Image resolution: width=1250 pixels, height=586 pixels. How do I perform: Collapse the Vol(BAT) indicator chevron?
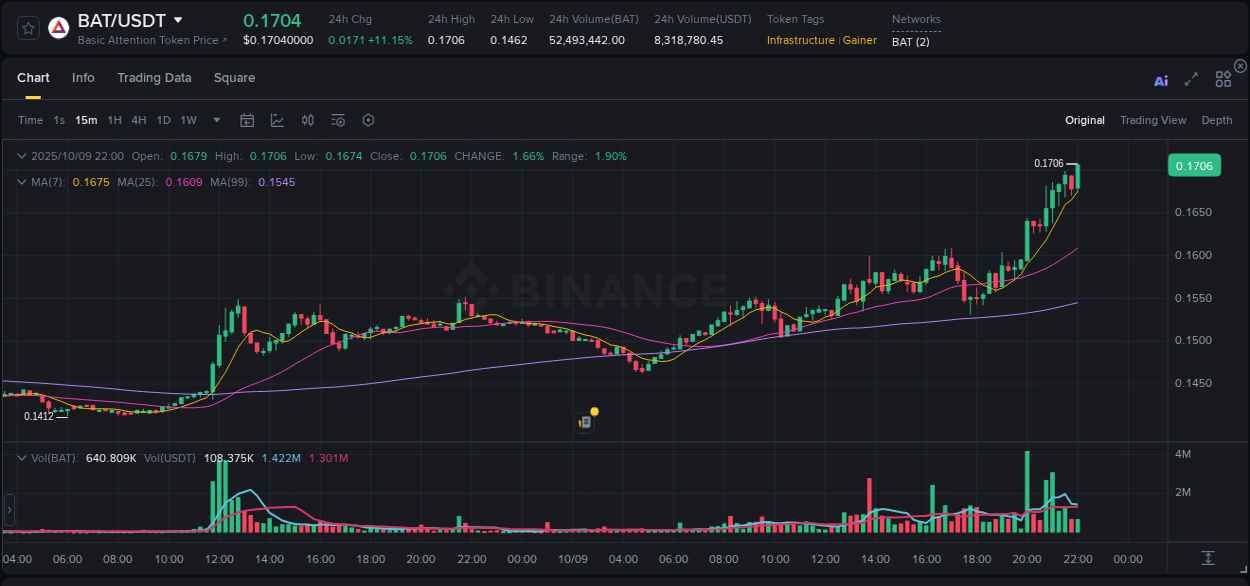(x=21, y=457)
